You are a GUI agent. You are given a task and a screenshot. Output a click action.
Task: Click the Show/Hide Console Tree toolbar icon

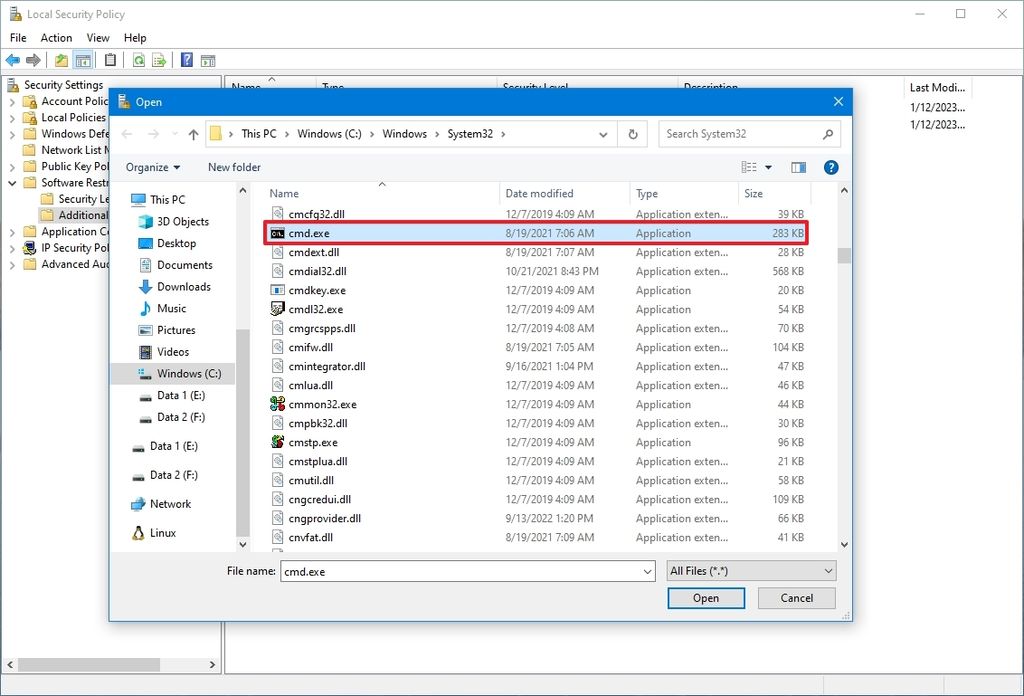(84, 59)
